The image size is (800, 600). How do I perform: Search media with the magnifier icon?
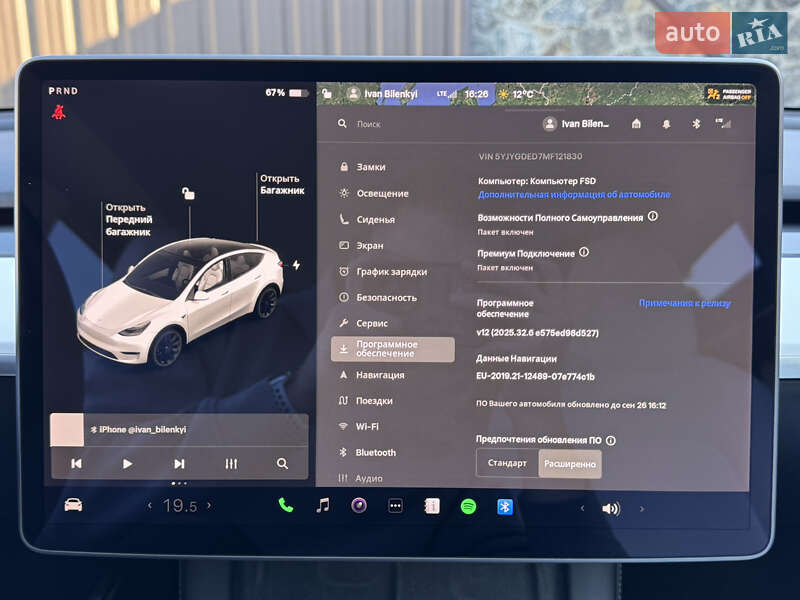tap(282, 463)
